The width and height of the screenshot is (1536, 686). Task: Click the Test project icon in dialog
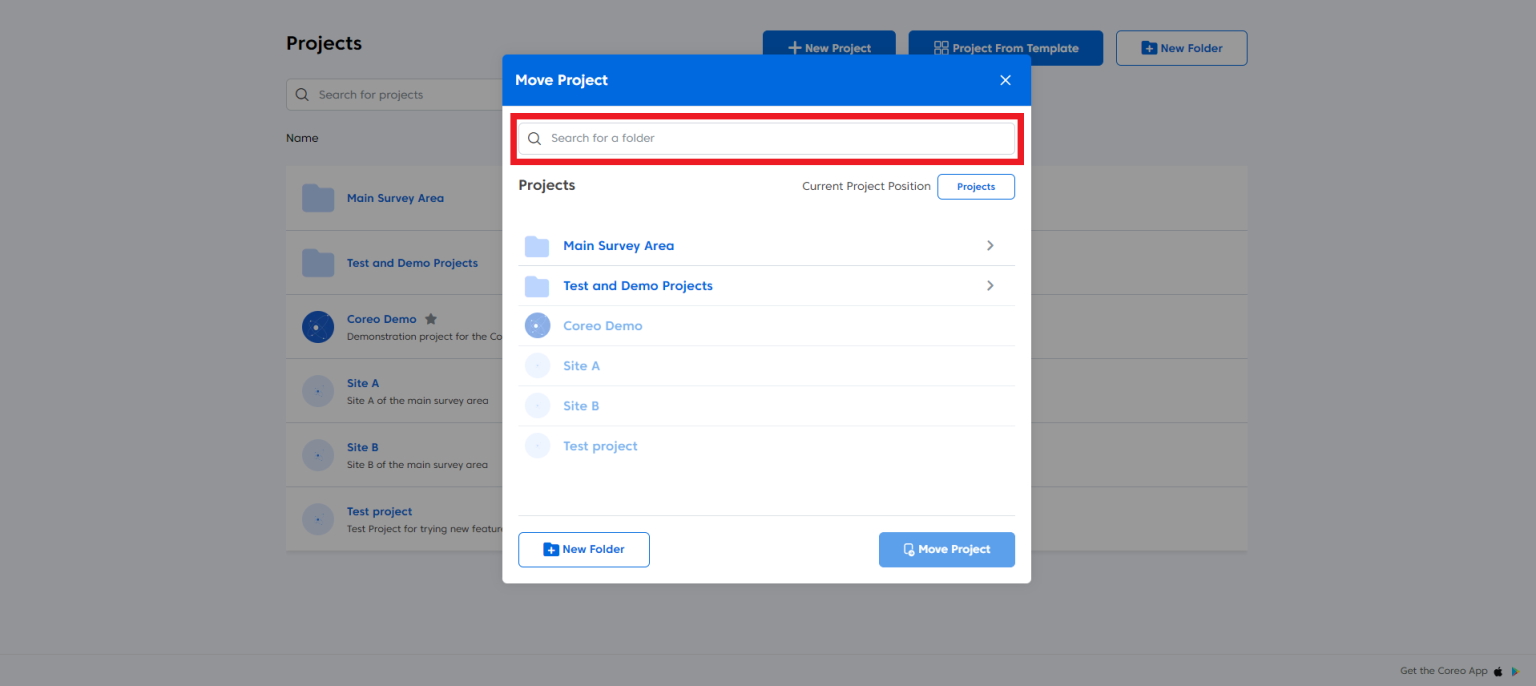coord(537,445)
